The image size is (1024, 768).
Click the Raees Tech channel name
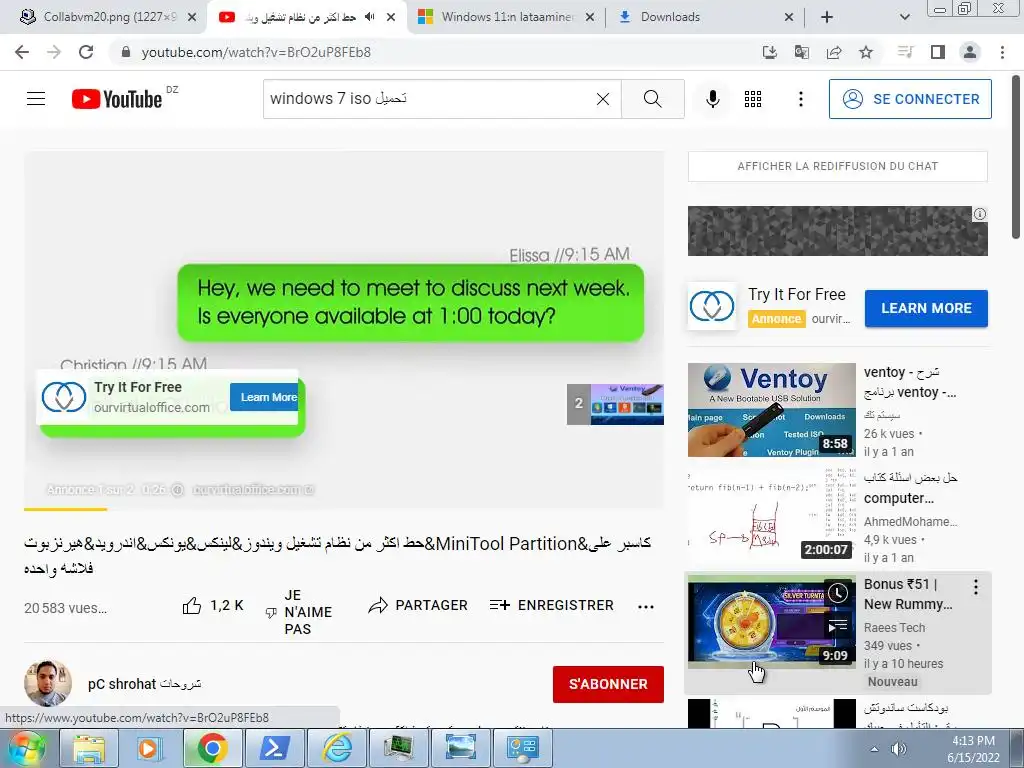(x=894, y=628)
